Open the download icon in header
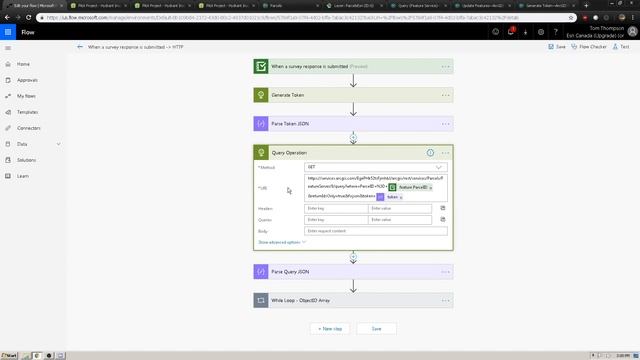 526,32
